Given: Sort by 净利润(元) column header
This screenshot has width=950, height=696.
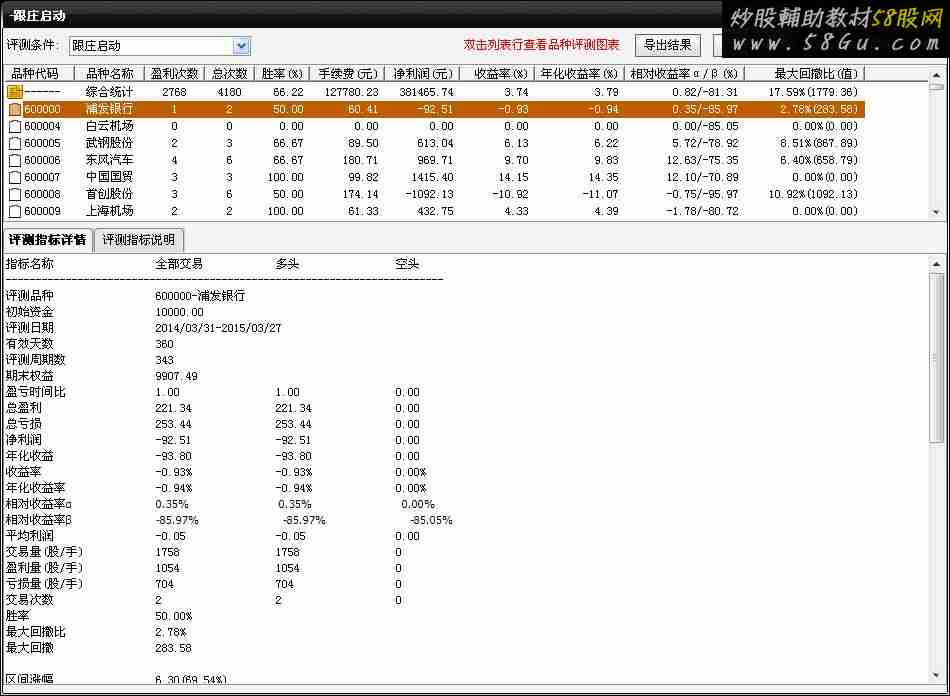Looking at the screenshot, I should pyautogui.click(x=422, y=73).
